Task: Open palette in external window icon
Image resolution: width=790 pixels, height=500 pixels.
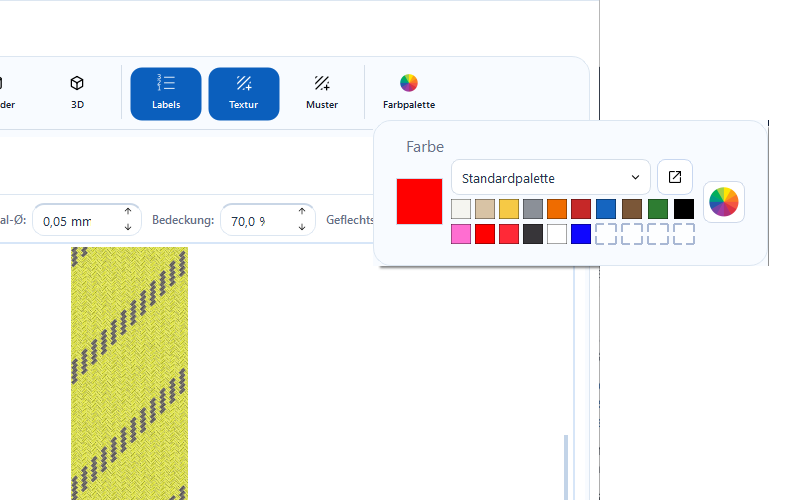Action: 675,177
